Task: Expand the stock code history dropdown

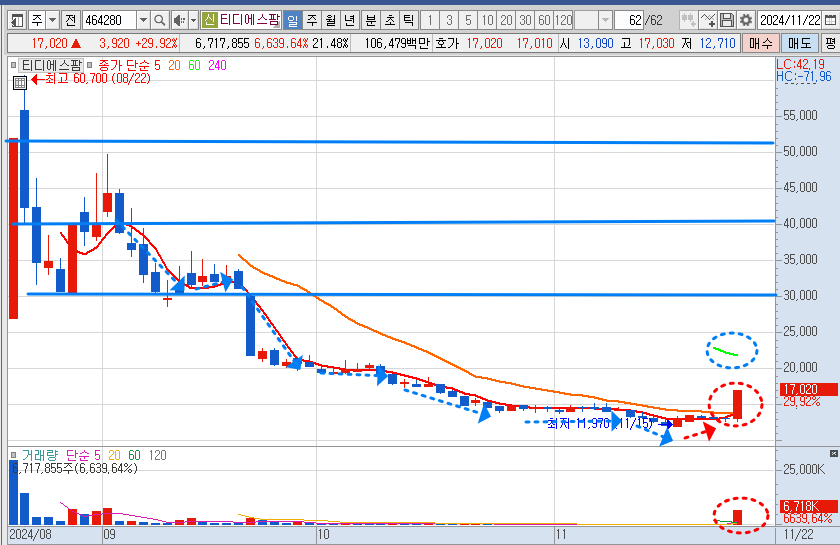Action: point(143,20)
